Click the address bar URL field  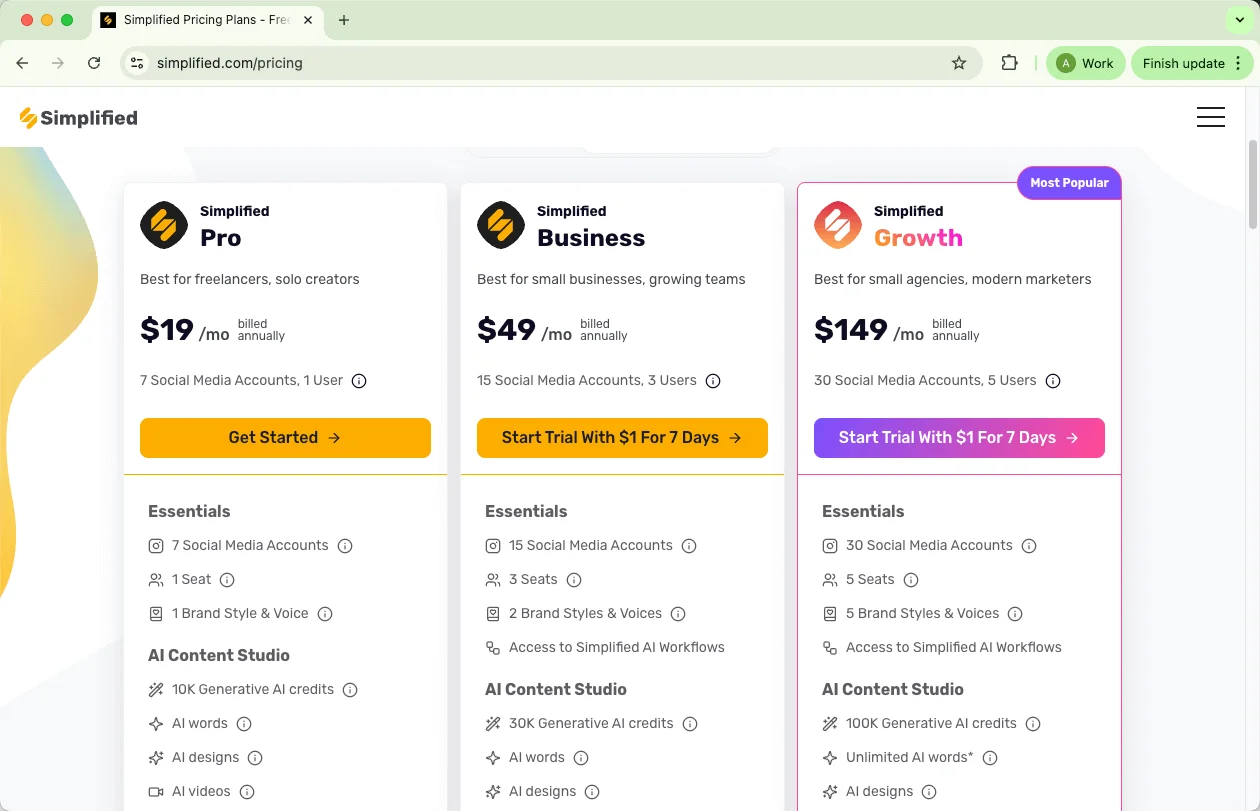[540, 63]
